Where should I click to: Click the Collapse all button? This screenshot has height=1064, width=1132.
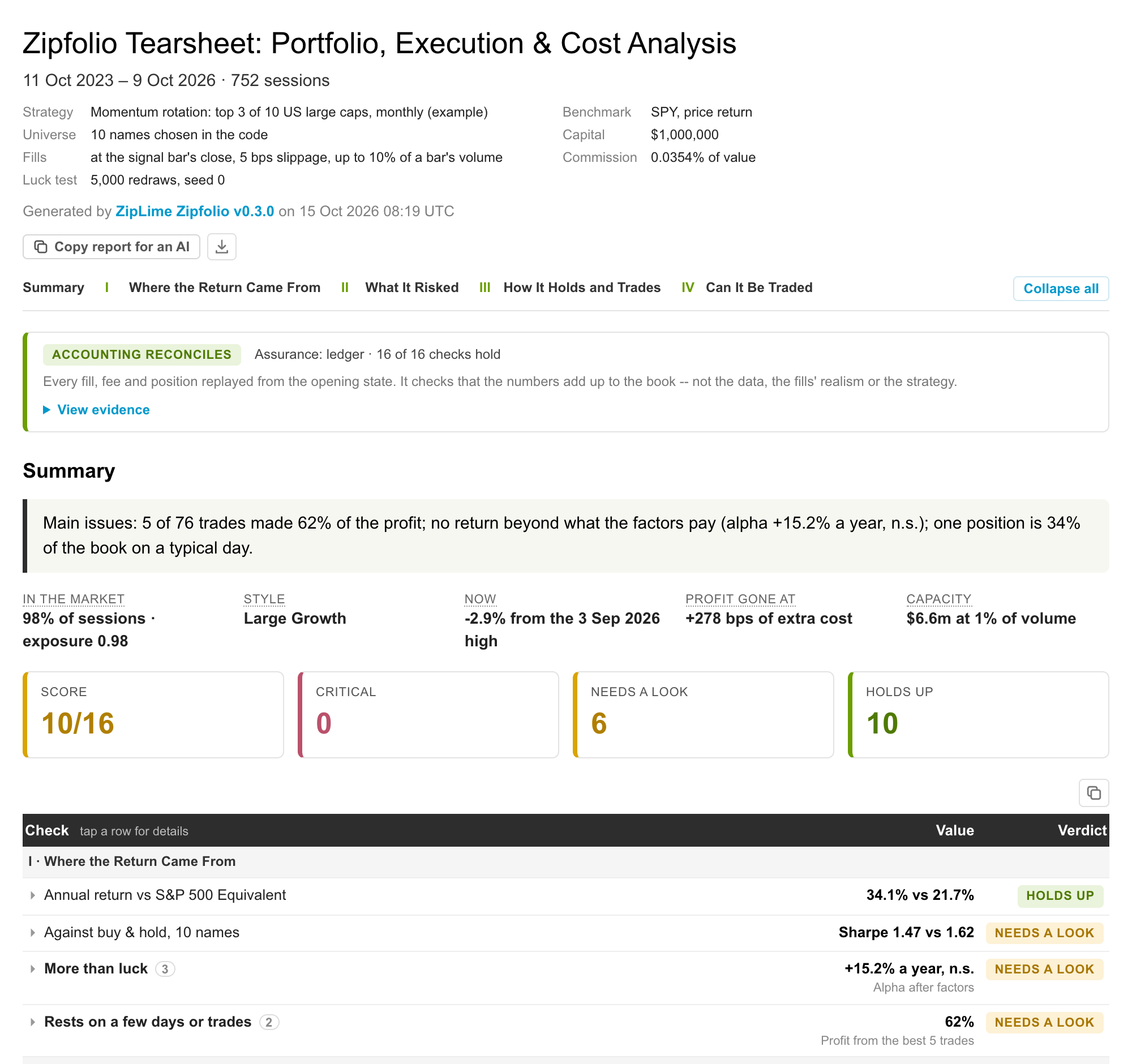click(x=1061, y=288)
